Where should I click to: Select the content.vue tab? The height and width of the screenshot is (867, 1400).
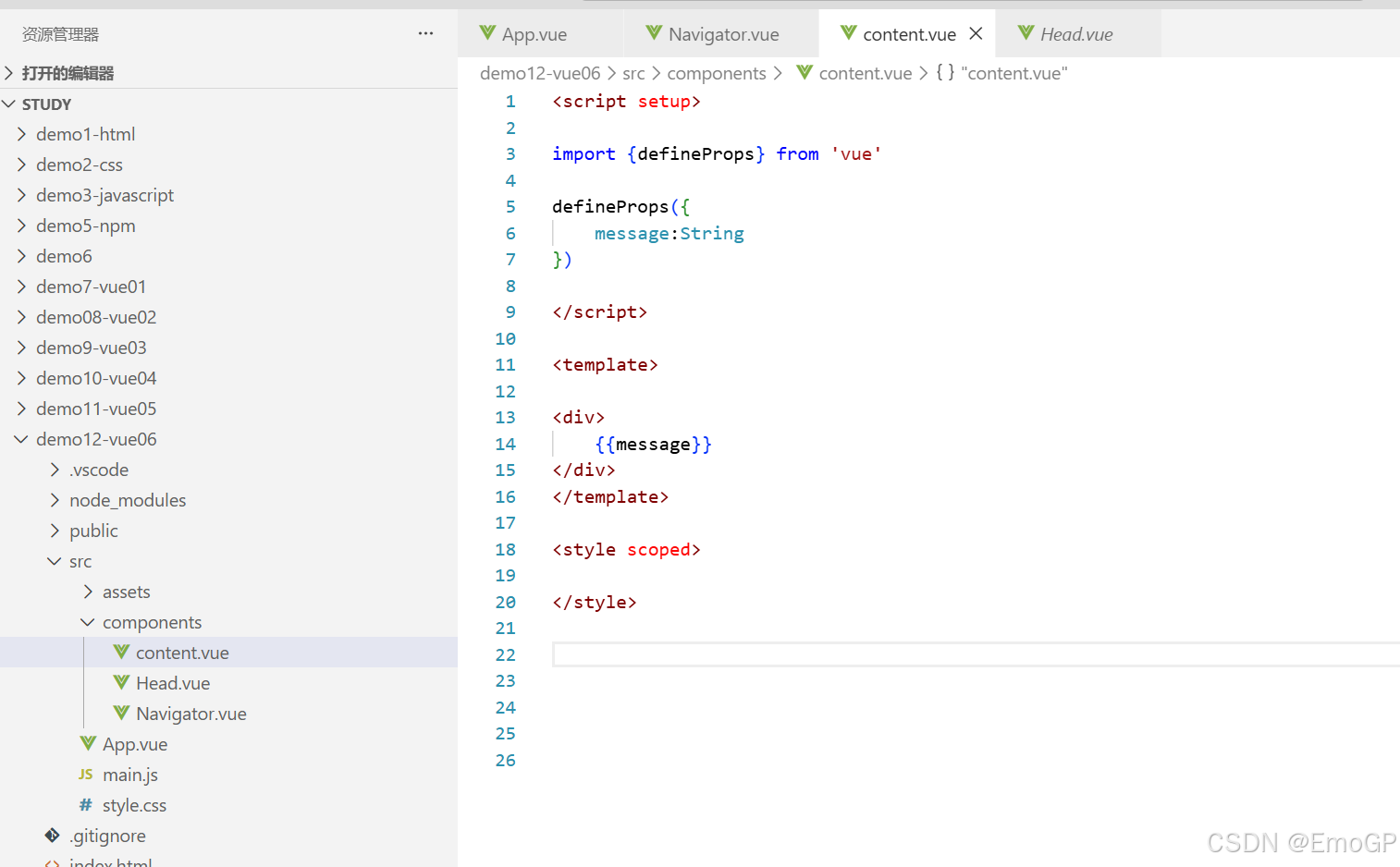coord(907,33)
